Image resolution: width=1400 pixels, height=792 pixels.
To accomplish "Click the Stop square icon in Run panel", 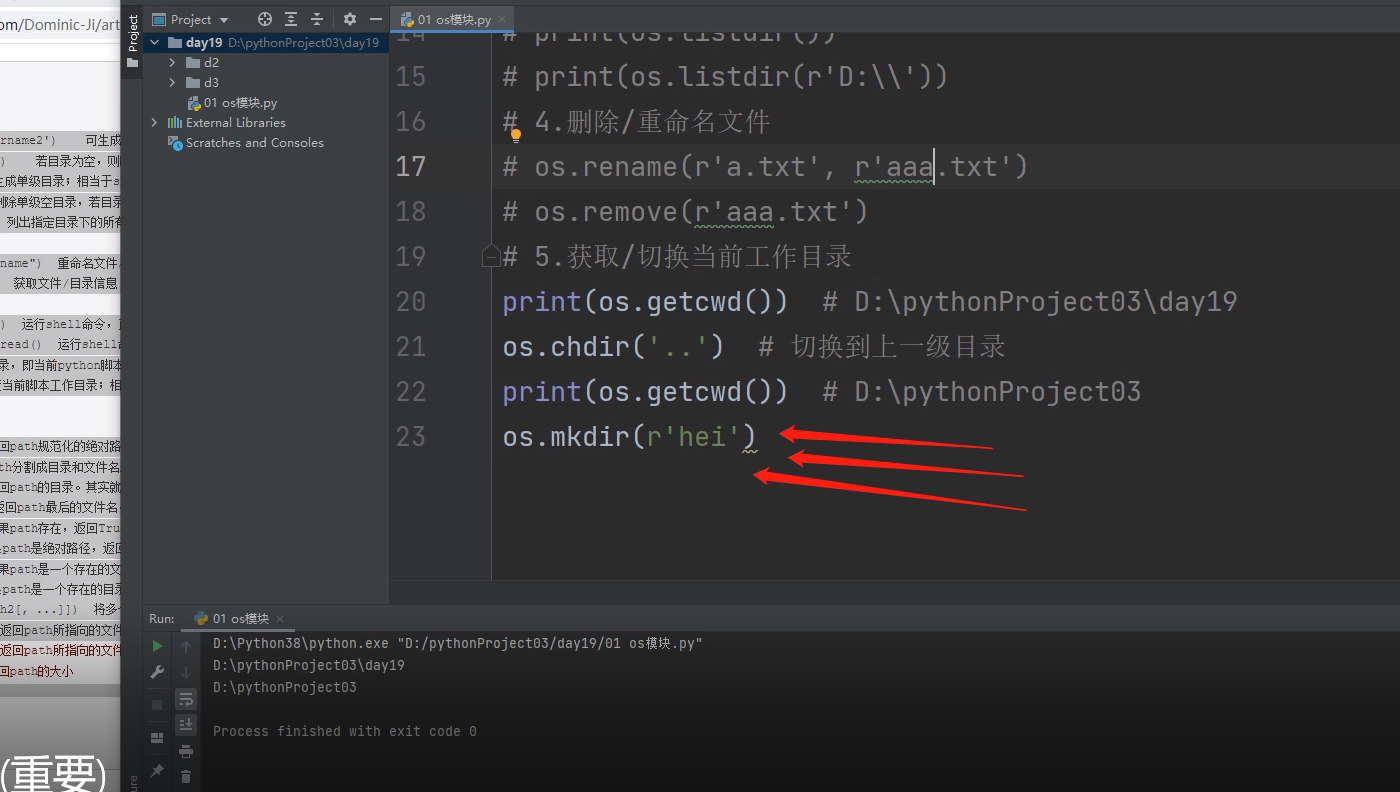I will coord(157,705).
